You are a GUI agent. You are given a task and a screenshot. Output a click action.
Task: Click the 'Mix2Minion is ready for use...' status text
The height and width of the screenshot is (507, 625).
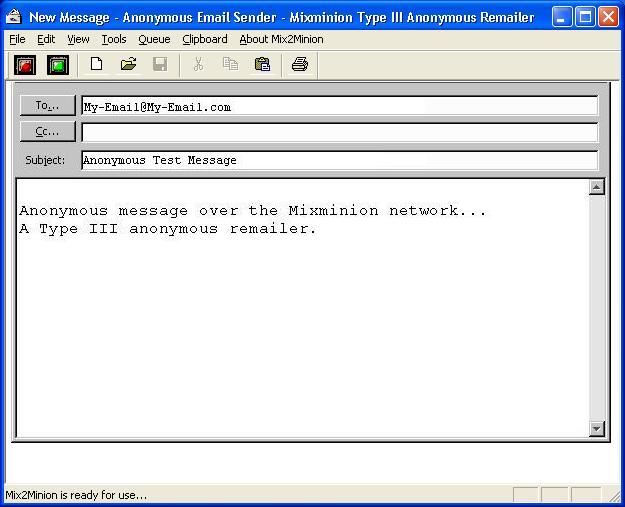pyautogui.click(x=76, y=495)
